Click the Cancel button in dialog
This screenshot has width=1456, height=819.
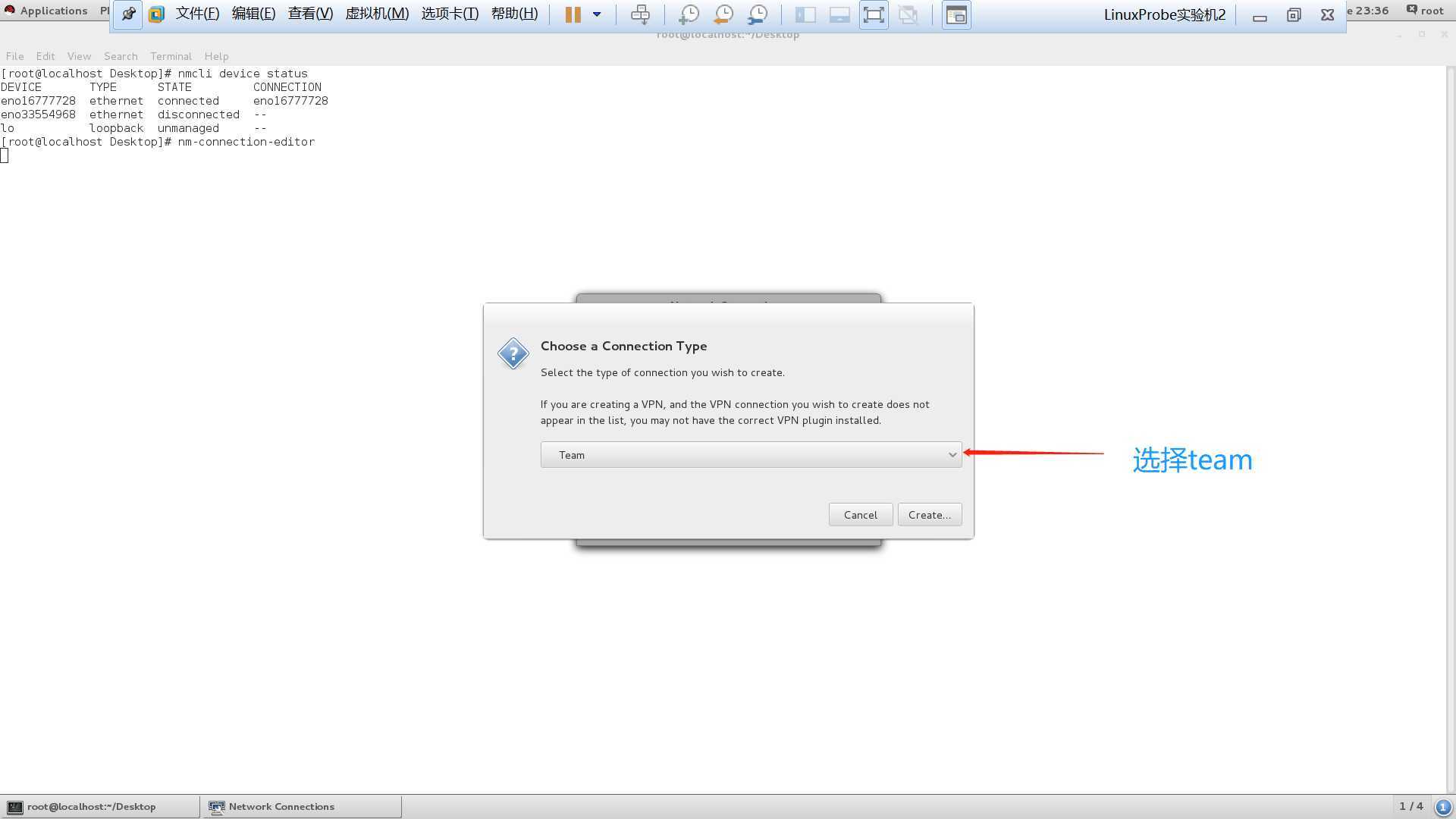[x=860, y=514]
